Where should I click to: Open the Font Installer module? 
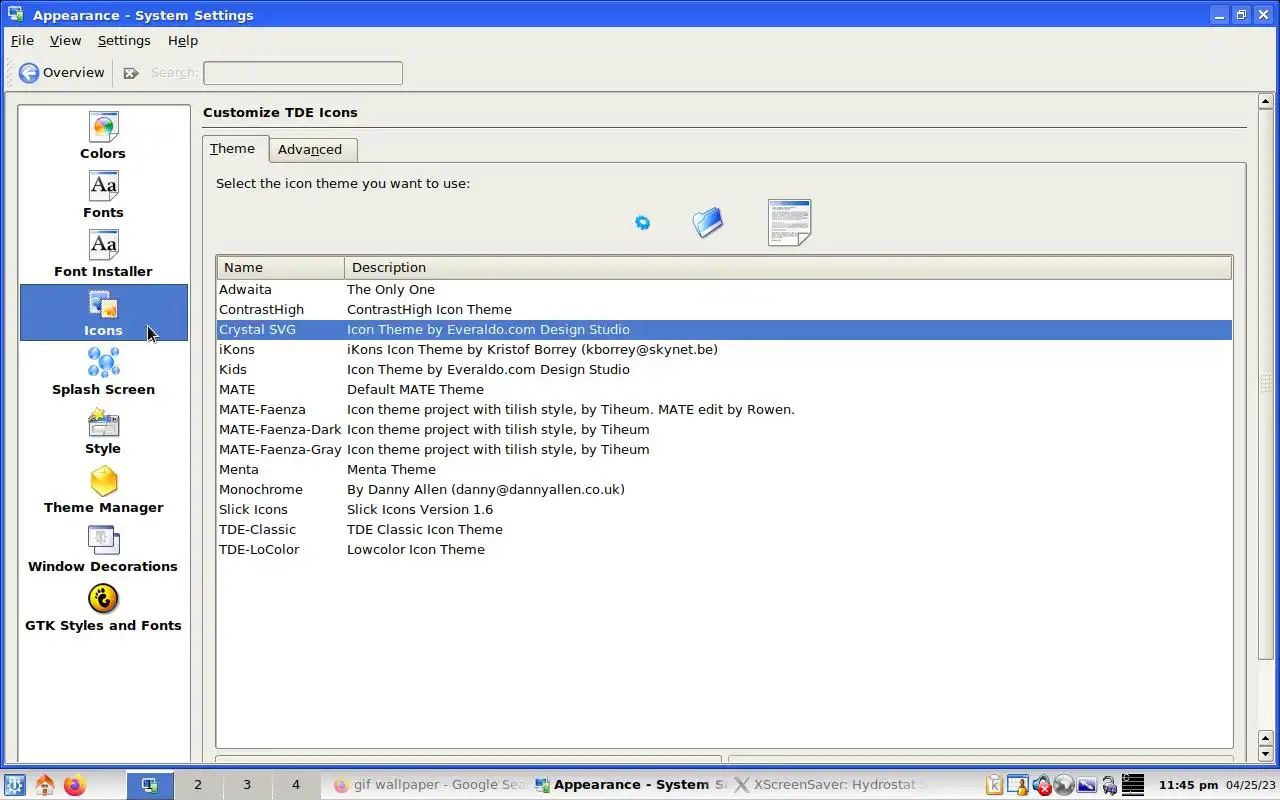coord(103,255)
